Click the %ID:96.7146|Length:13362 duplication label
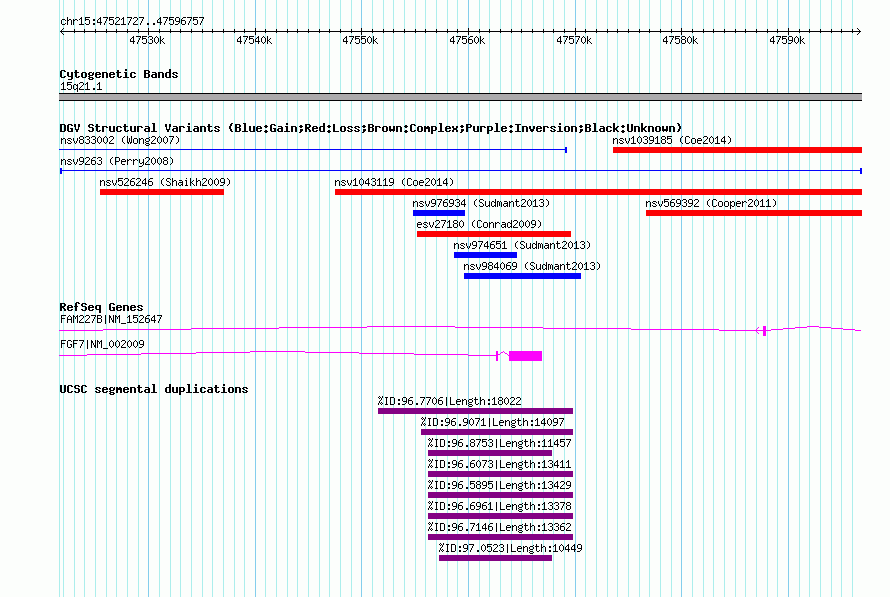Screen dimensions: 890x597 [499, 527]
